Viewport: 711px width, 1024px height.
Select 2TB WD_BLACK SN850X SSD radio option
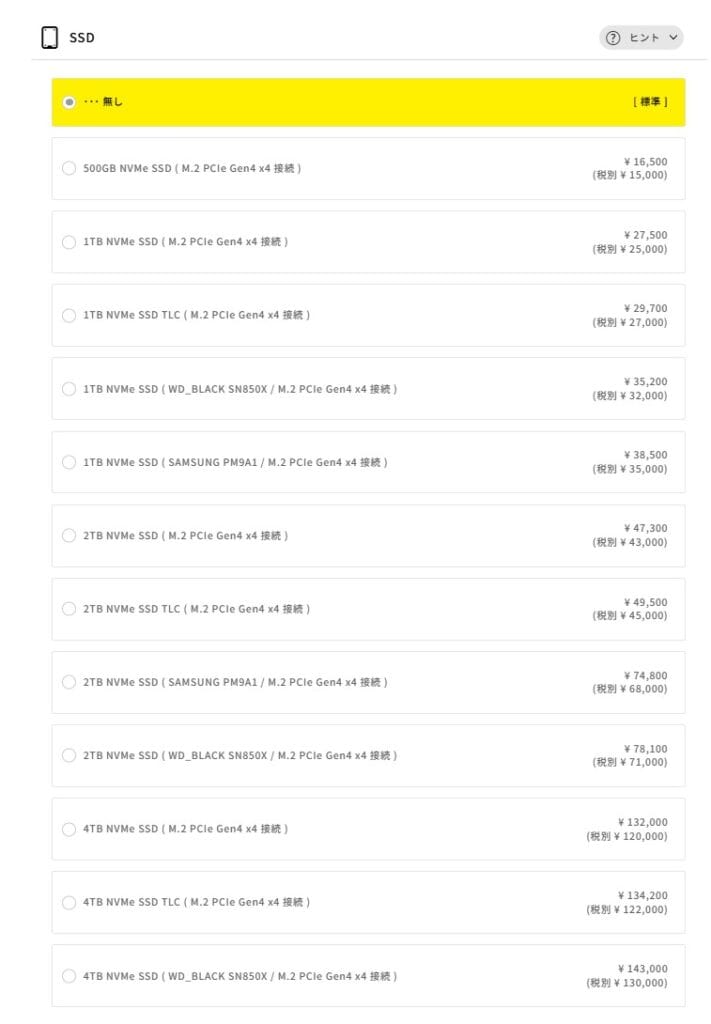click(x=68, y=755)
